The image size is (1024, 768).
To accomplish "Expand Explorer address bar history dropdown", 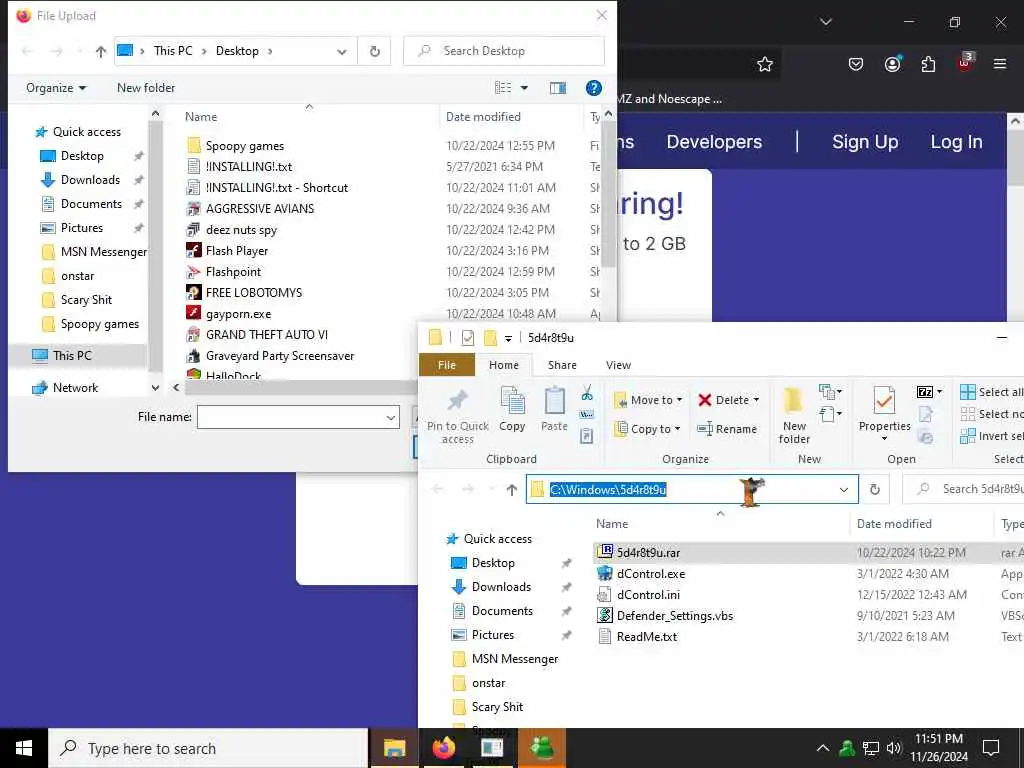I will (844, 489).
